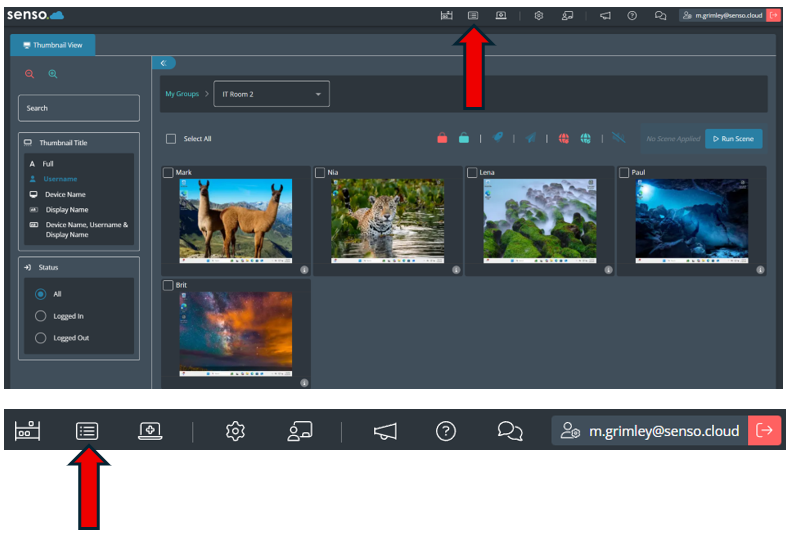Click the teal globe unblock web icon
The width and height of the screenshot is (788, 533).
pyautogui.click(x=585, y=138)
